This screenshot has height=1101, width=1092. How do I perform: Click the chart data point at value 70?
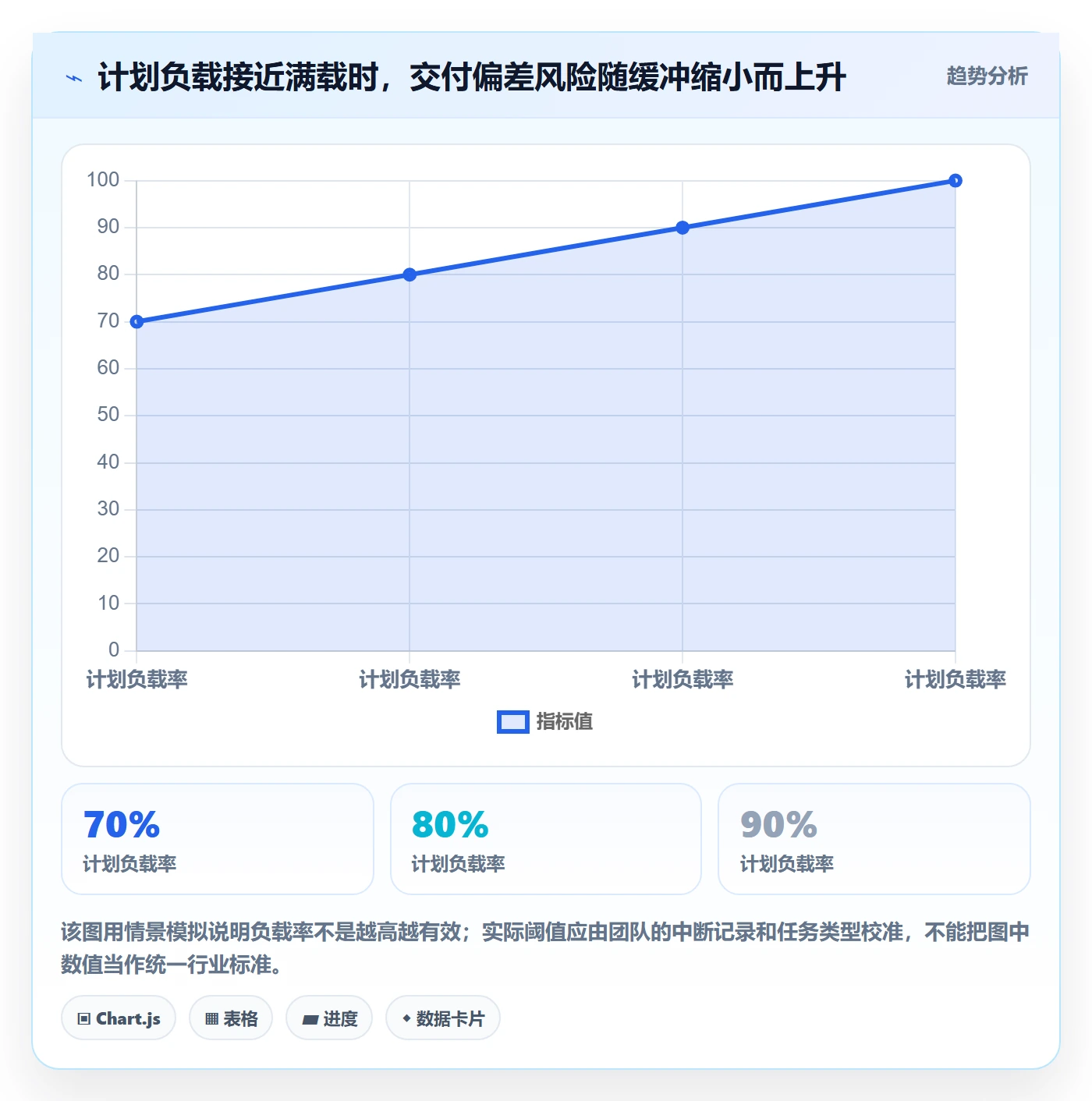pyautogui.click(x=136, y=321)
